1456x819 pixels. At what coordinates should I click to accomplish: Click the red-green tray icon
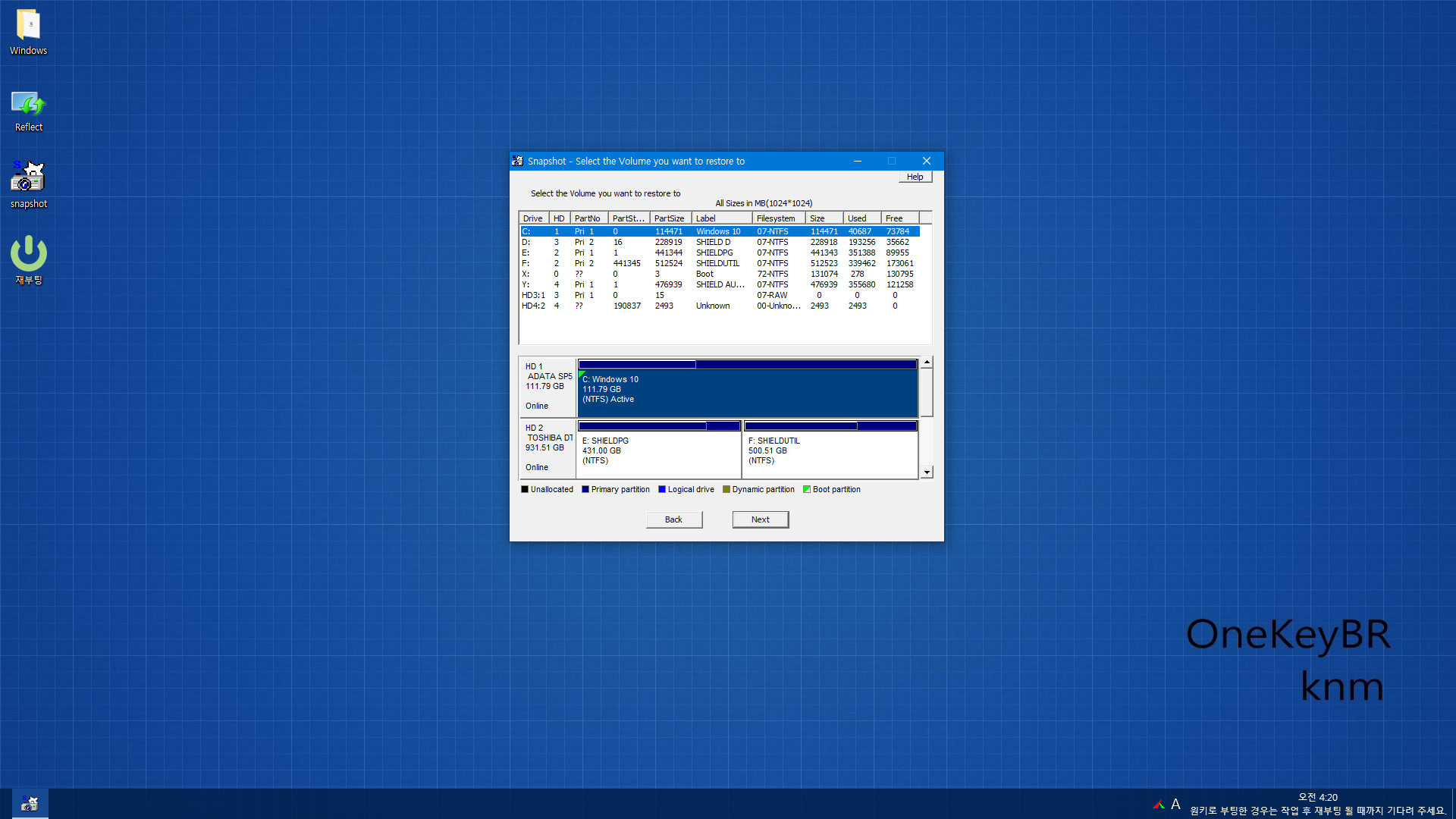coord(1159,805)
